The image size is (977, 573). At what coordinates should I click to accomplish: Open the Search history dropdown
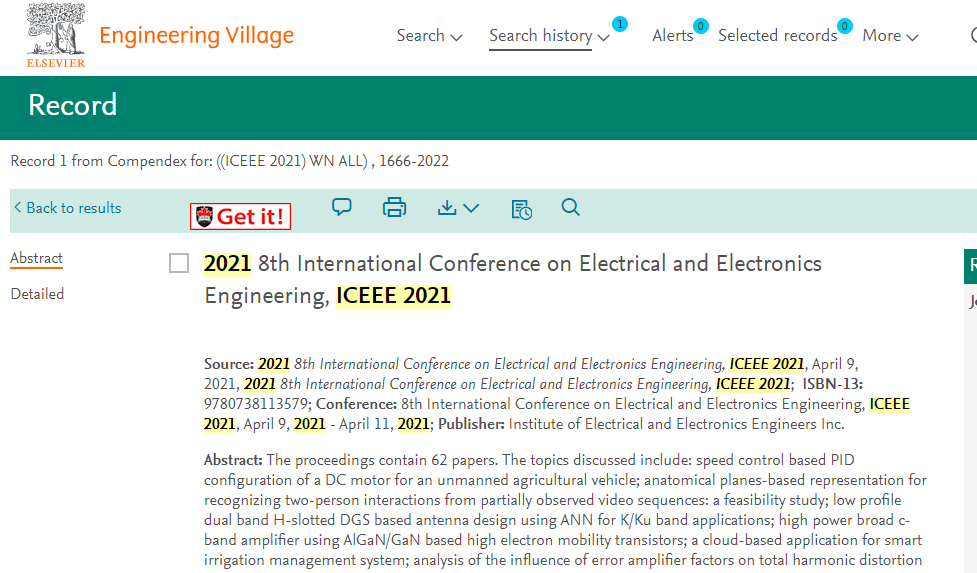549,36
